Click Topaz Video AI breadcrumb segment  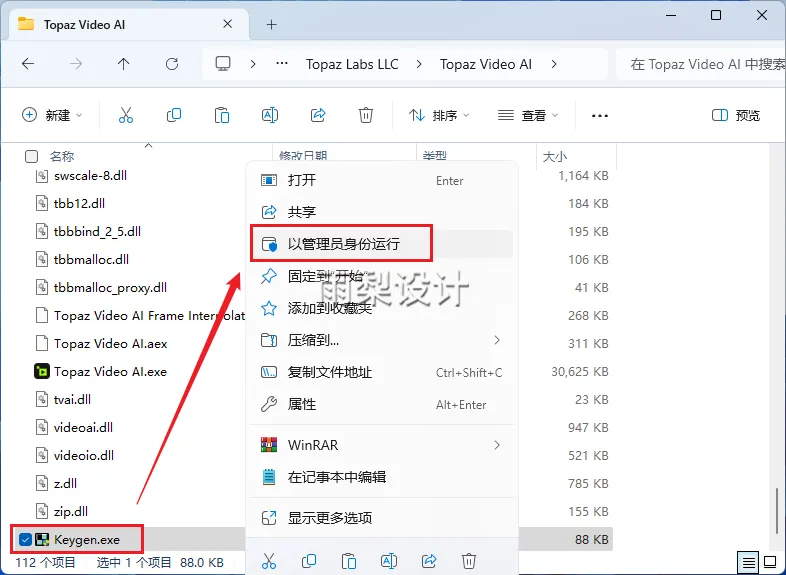[486, 64]
